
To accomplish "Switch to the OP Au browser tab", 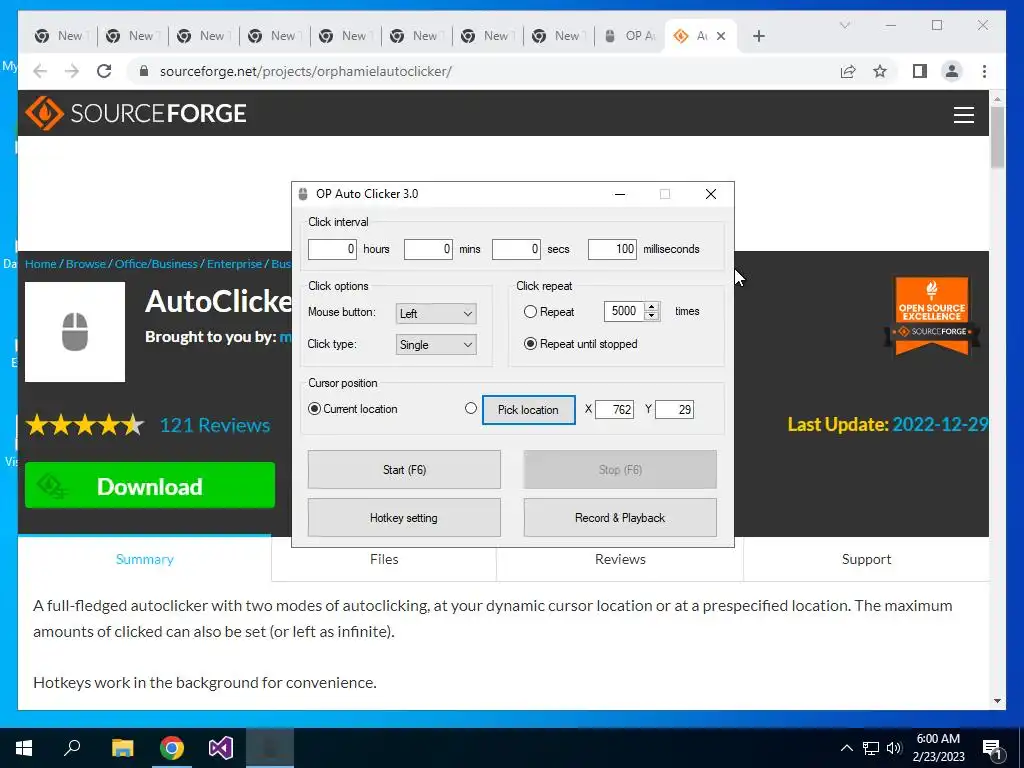I will [630, 36].
